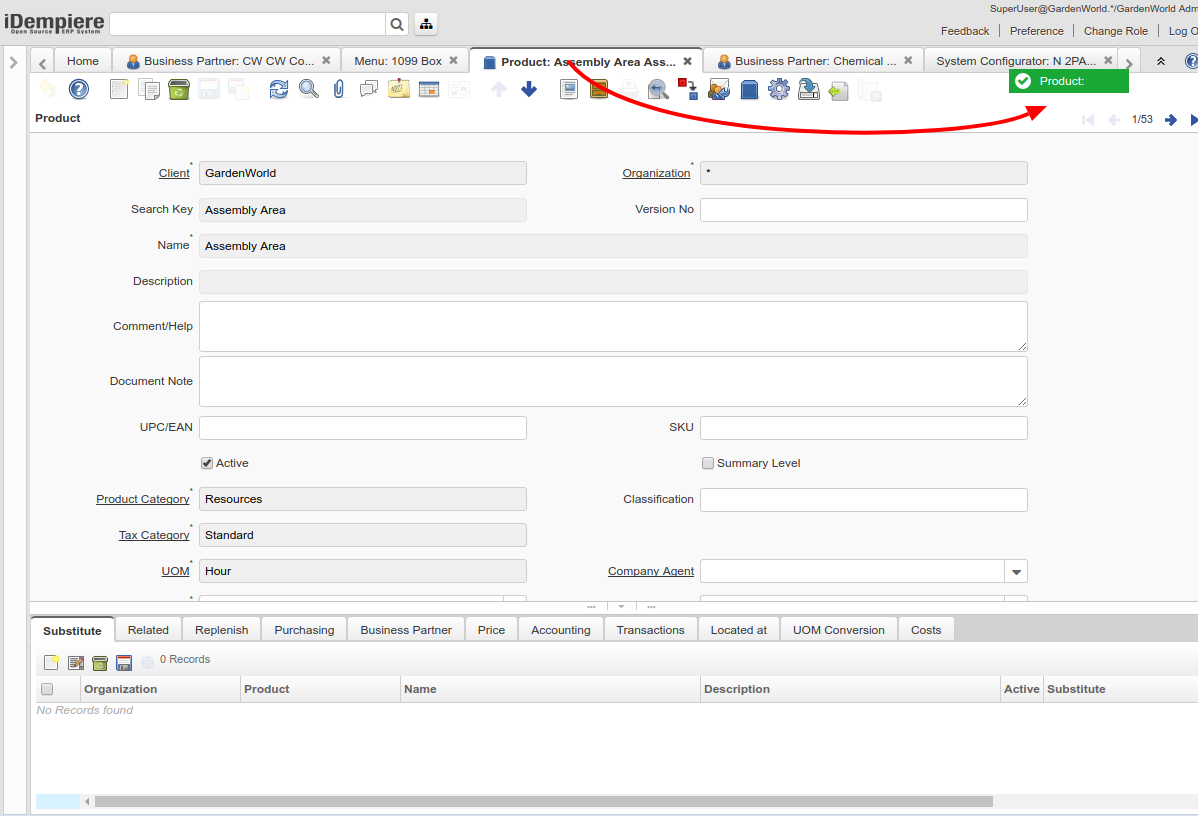Expand the Company Agent dropdown

point(1016,571)
